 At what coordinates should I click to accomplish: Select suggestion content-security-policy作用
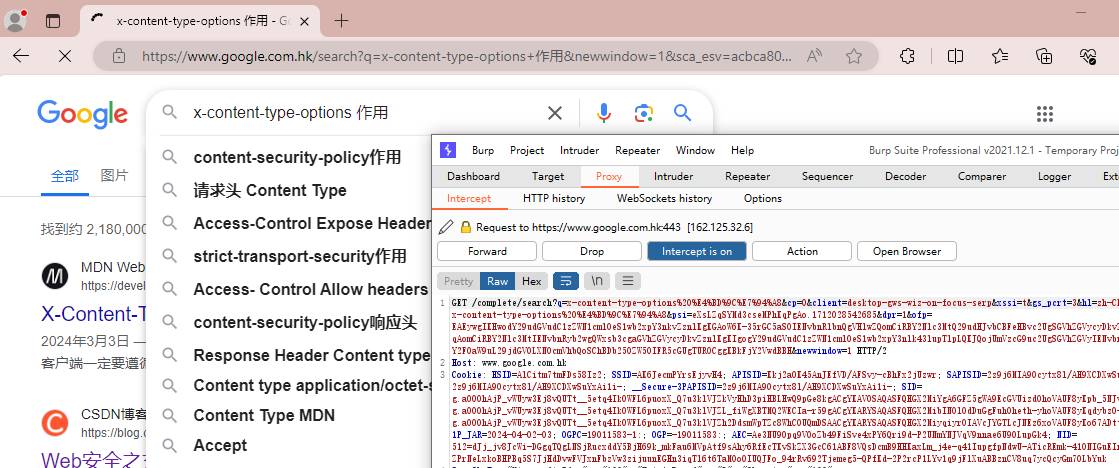[298, 158]
